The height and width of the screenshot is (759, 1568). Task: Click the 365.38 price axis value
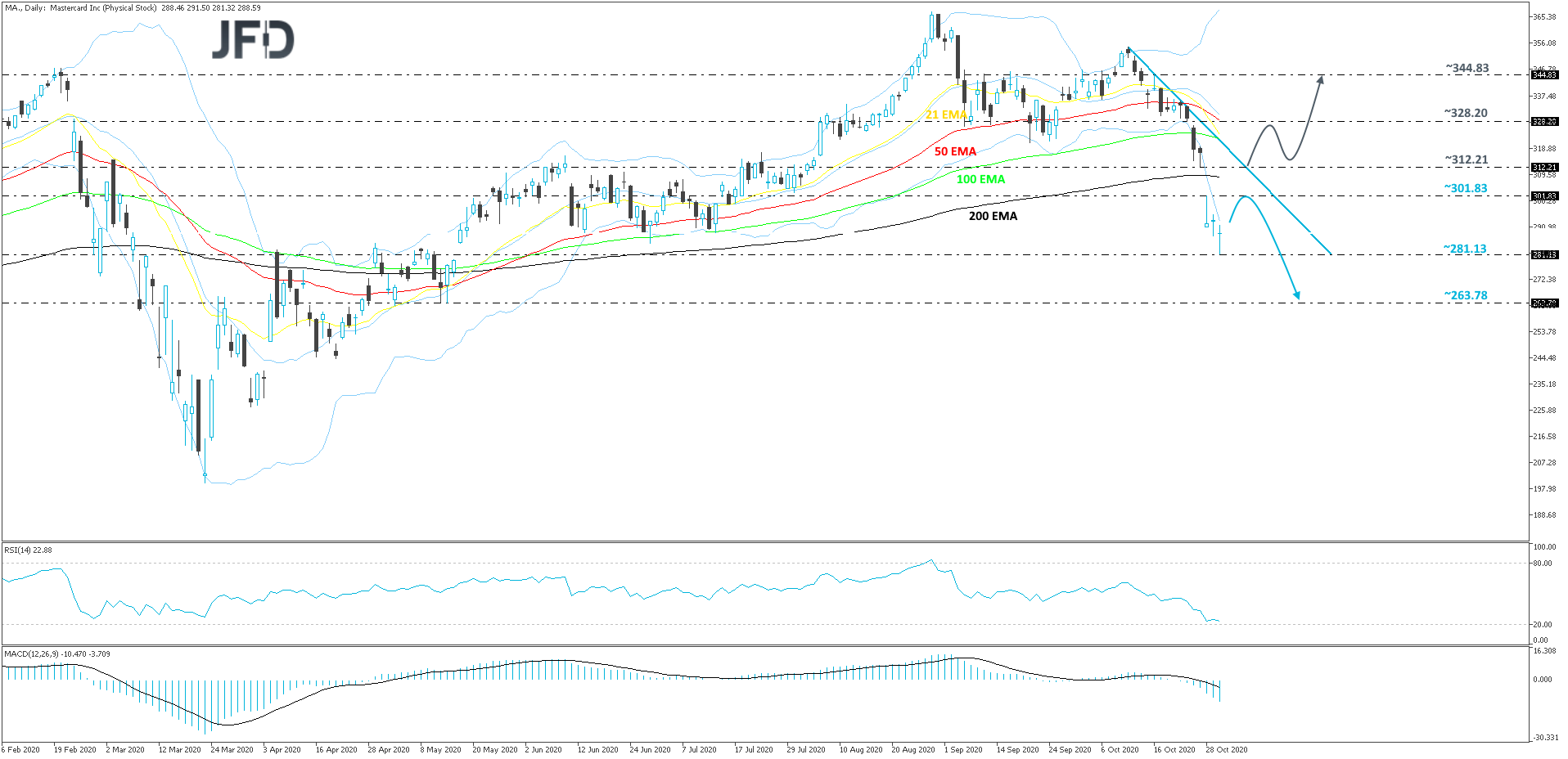tap(1544, 17)
